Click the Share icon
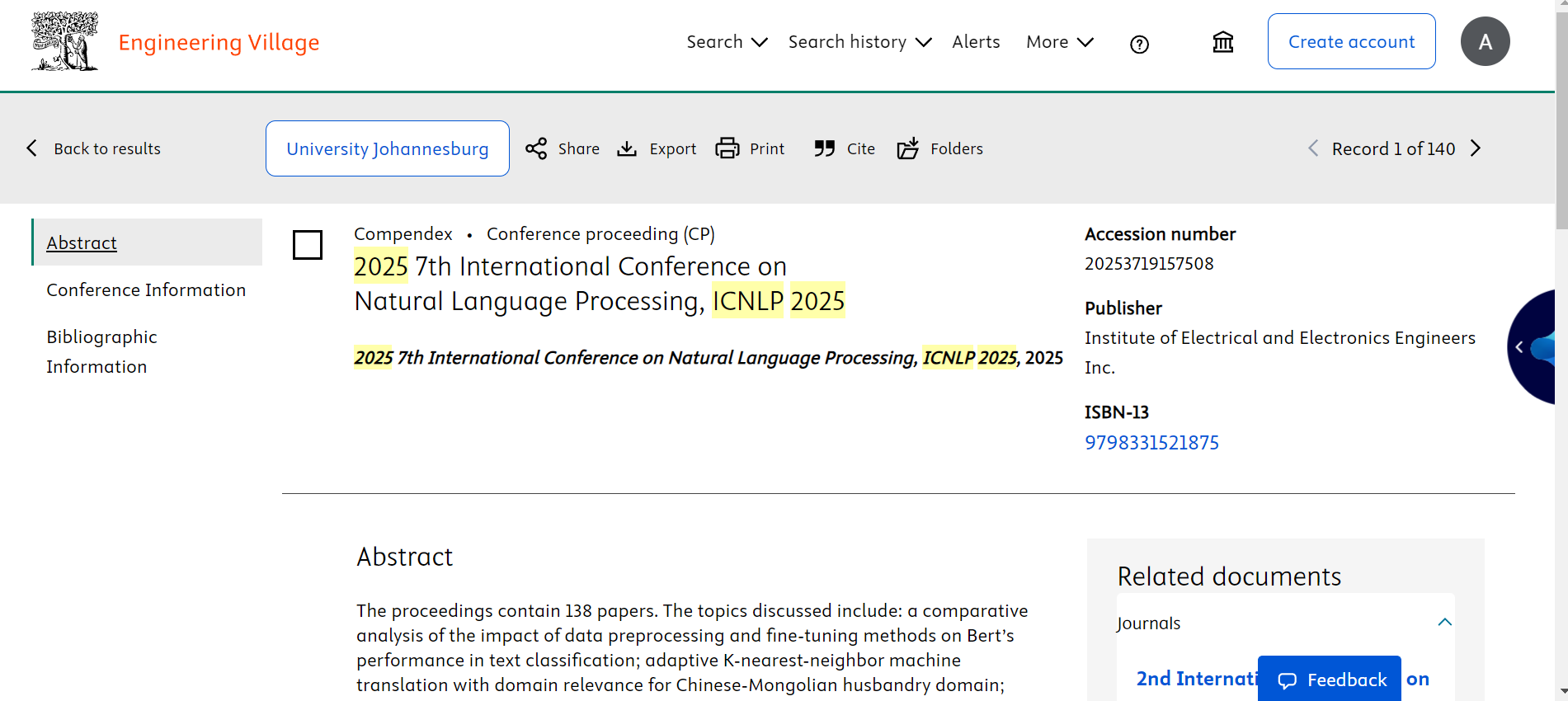The image size is (1568, 701). click(x=536, y=148)
